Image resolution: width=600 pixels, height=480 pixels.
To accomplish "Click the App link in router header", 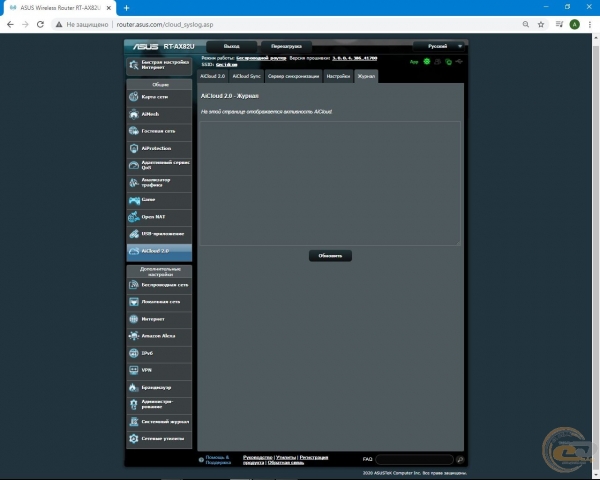I will click(414, 62).
